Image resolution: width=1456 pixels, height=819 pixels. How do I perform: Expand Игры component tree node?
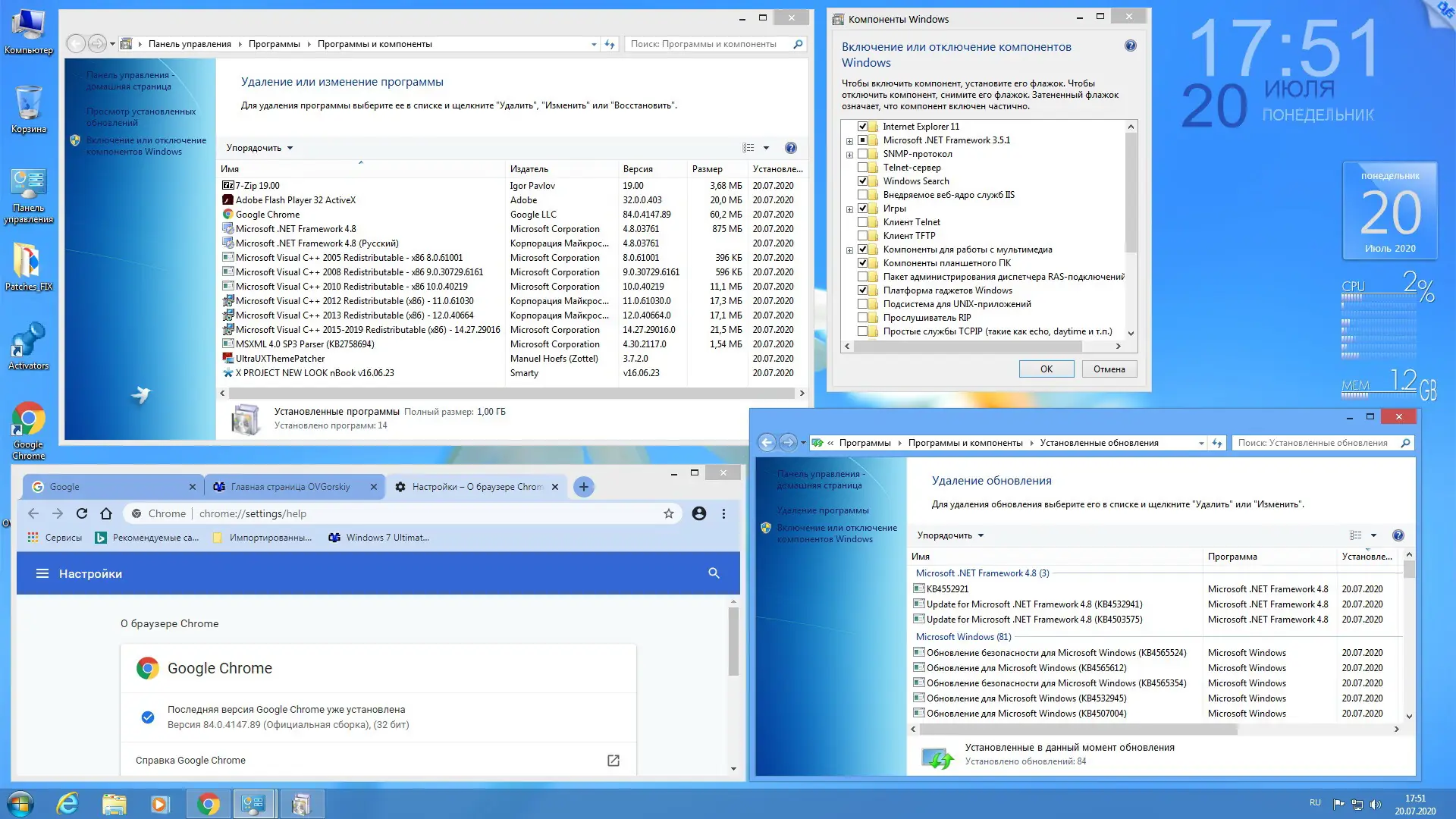[x=849, y=209]
